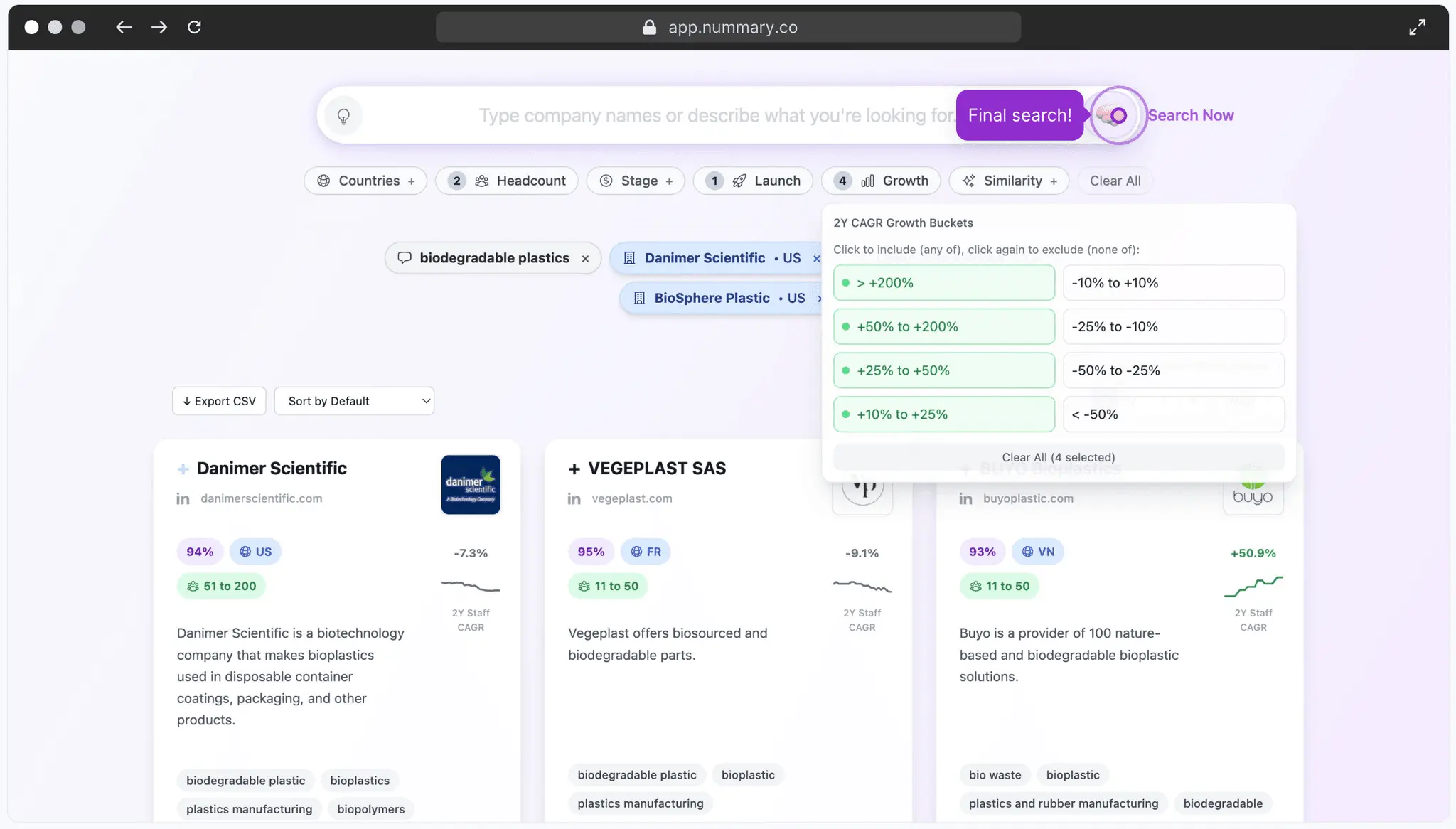Click the VEGEPLAST SAS company name
Screen dimensions: 1456x829
coord(657,469)
